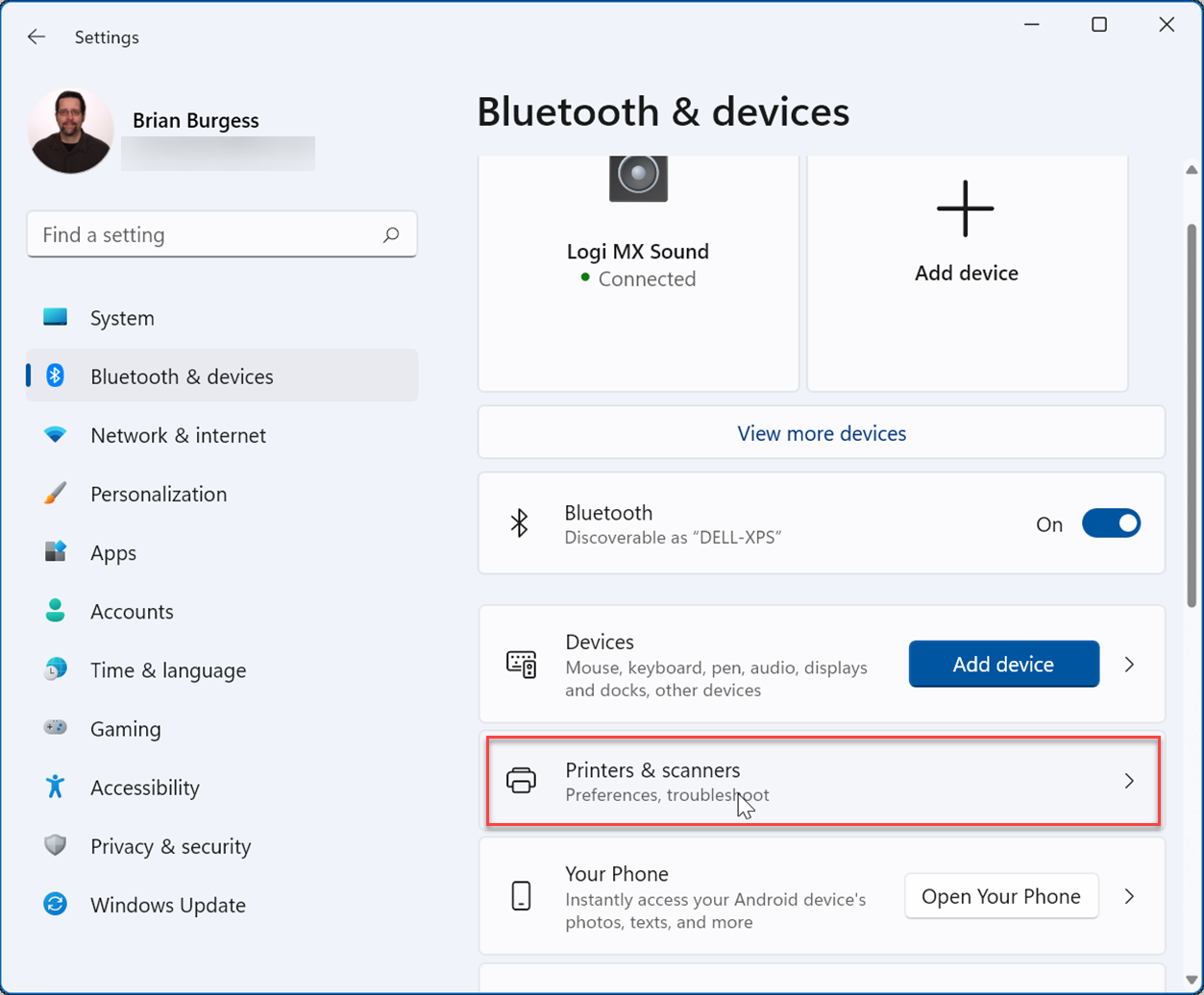Viewport: 1204px width, 995px height.
Task: Click the Bluetooth sidebar icon
Action: [x=55, y=376]
